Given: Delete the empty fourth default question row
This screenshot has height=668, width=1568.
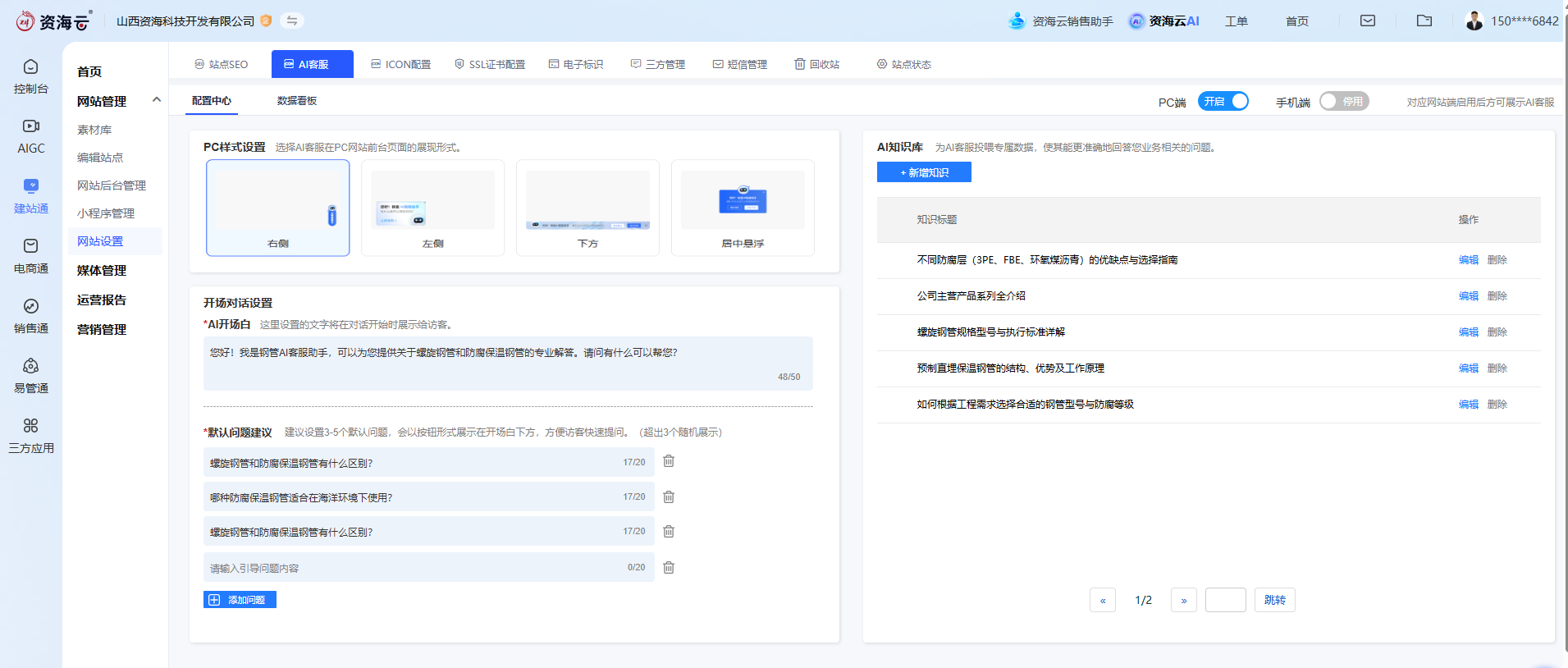Looking at the screenshot, I should coord(669,567).
